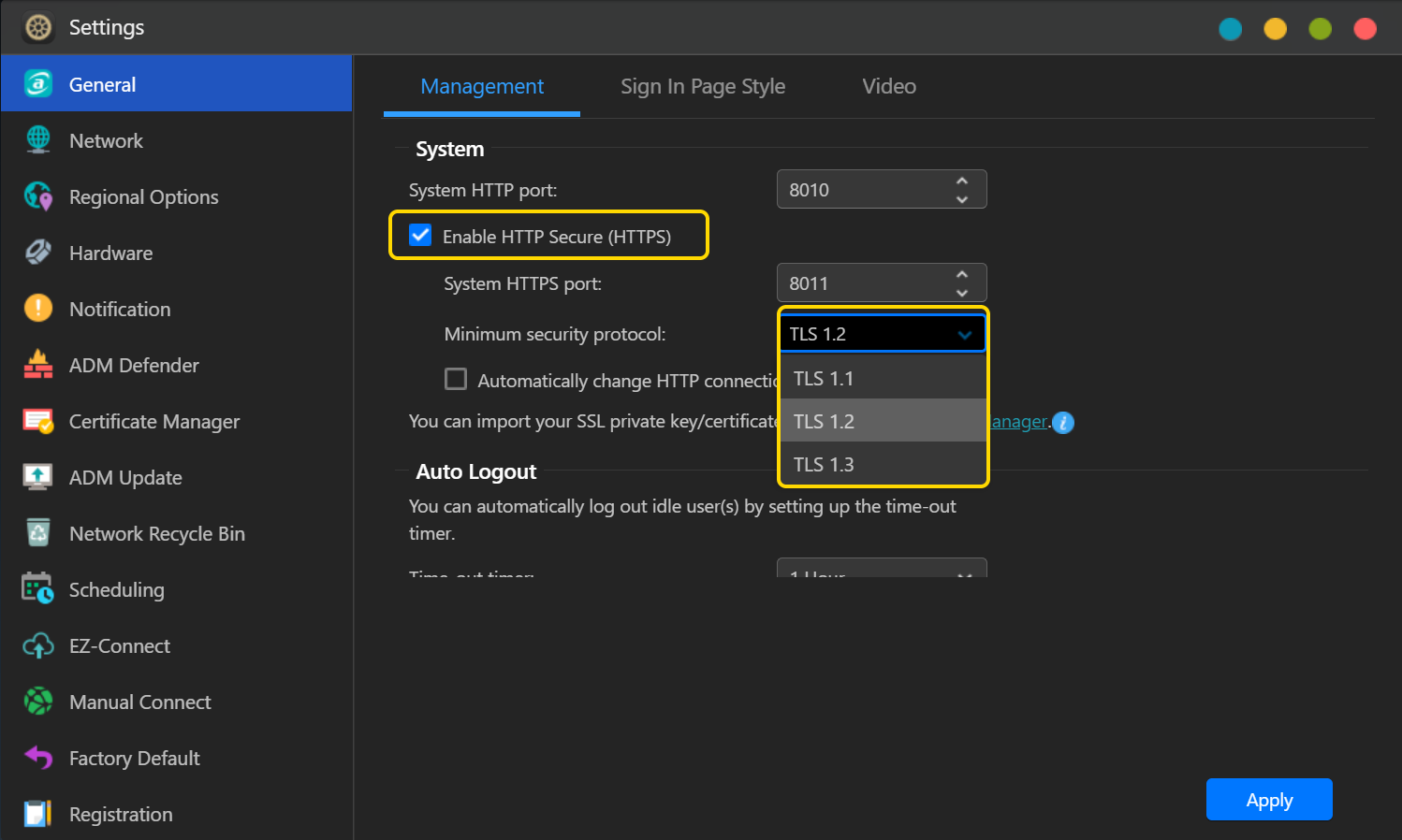This screenshot has width=1402, height=840.
Task: Enable automatically change HTTP connections checkbox
Action: click(456, 379)
